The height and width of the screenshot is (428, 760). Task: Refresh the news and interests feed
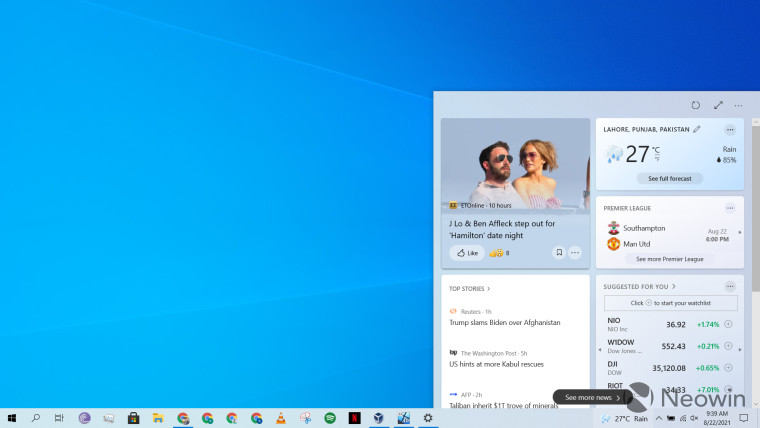point(696,105)
